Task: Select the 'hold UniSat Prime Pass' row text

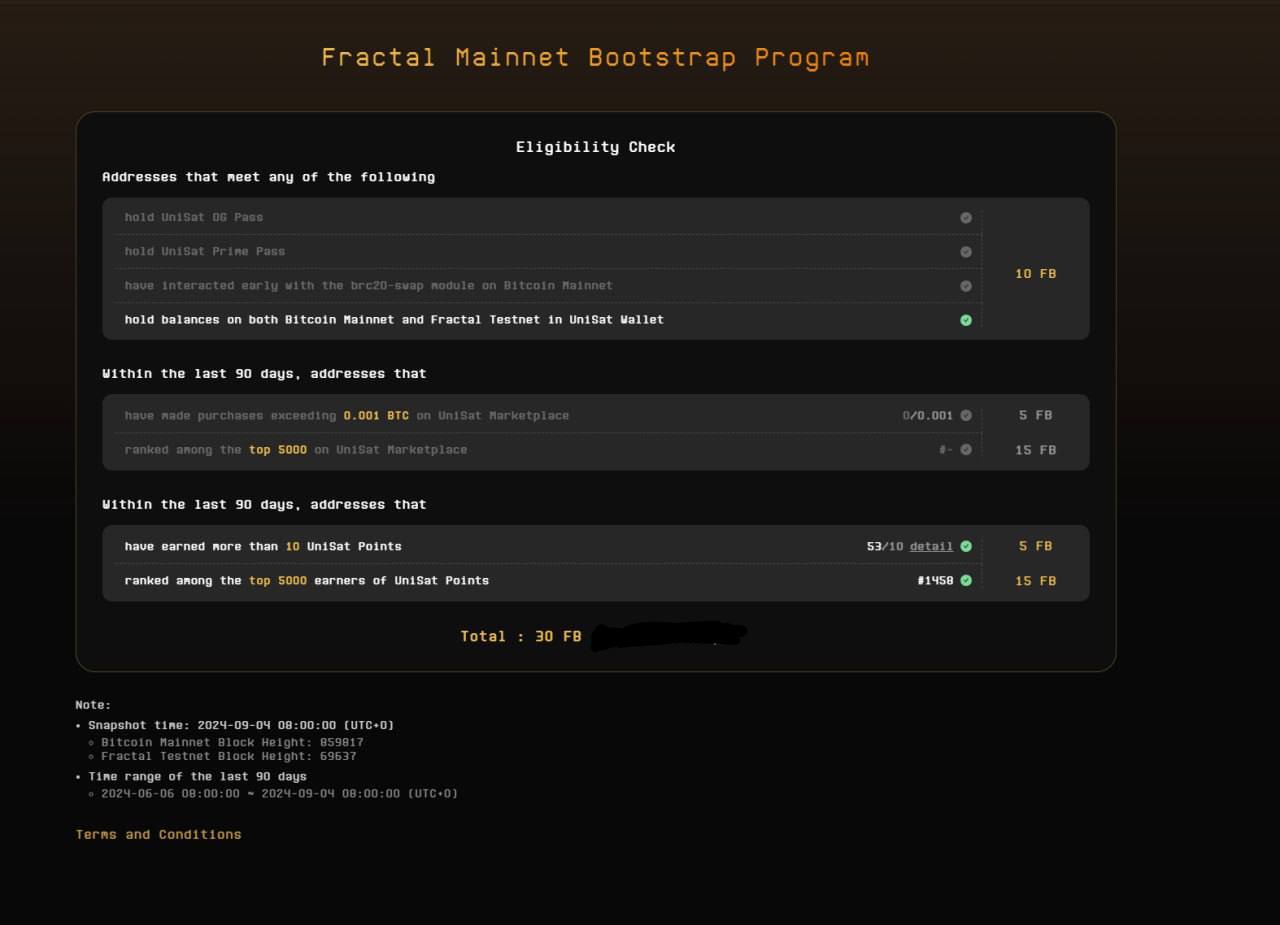Action: pos(205,252)
